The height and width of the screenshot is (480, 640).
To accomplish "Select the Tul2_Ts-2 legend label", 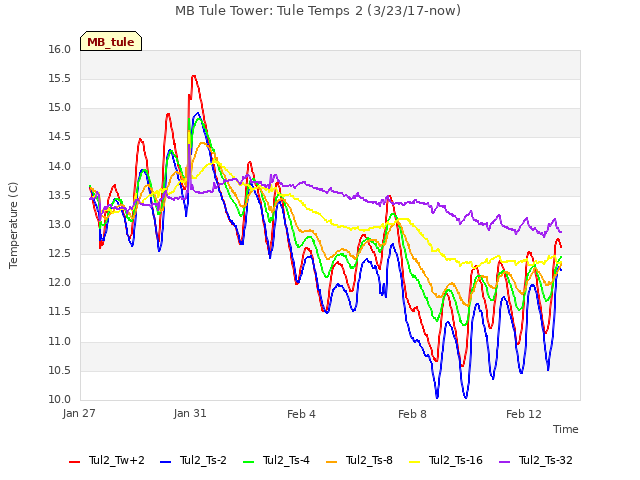I will [x=203, y=460].
